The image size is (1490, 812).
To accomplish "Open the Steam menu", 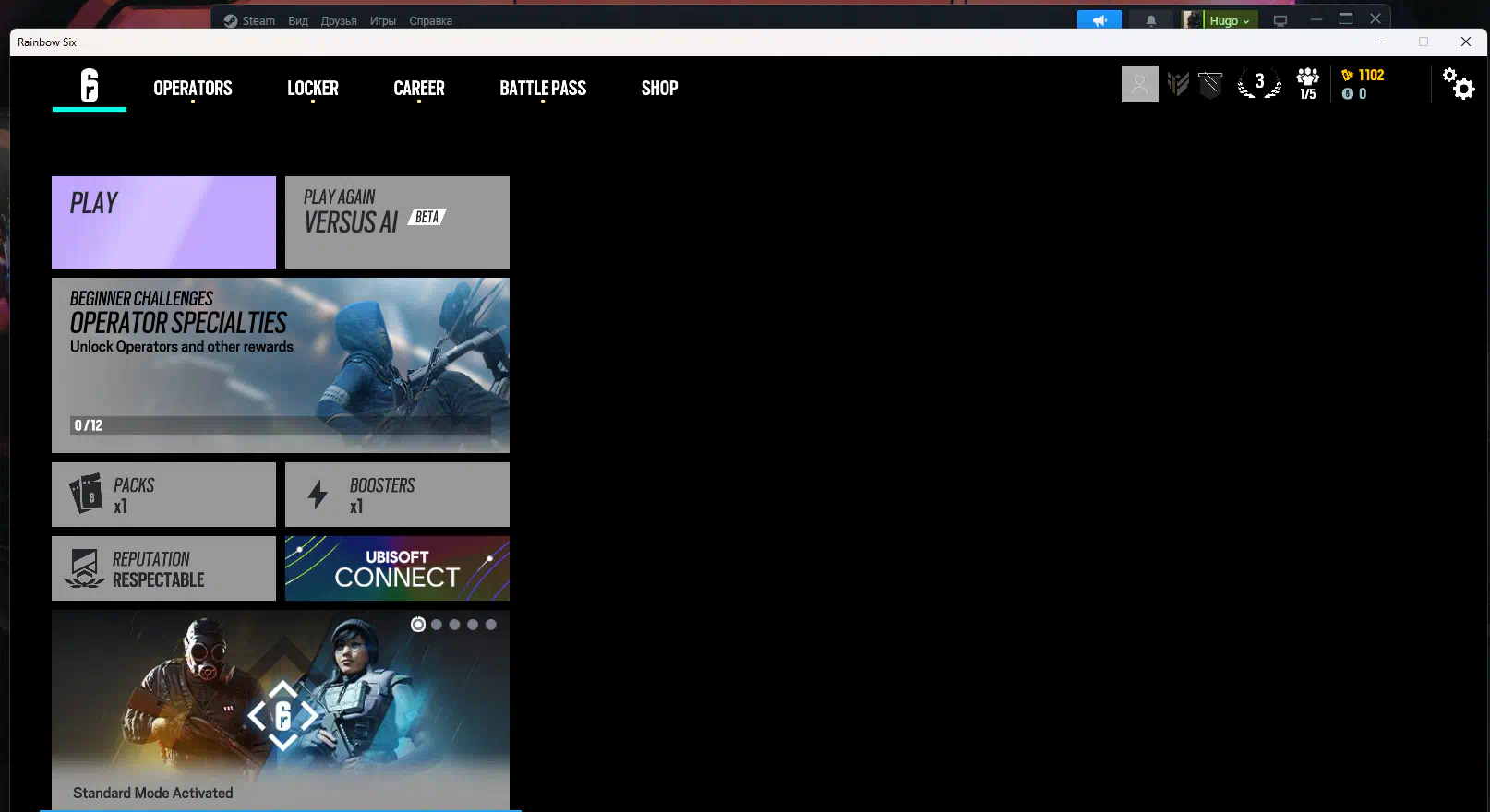I will click(258, 20).
